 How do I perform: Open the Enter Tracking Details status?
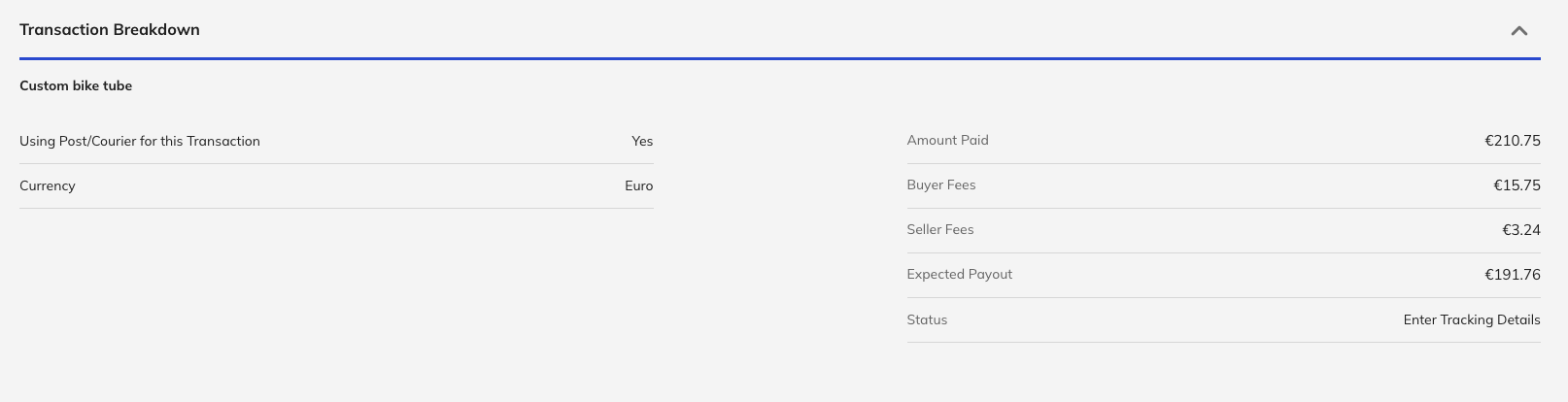click(1471, 319)
